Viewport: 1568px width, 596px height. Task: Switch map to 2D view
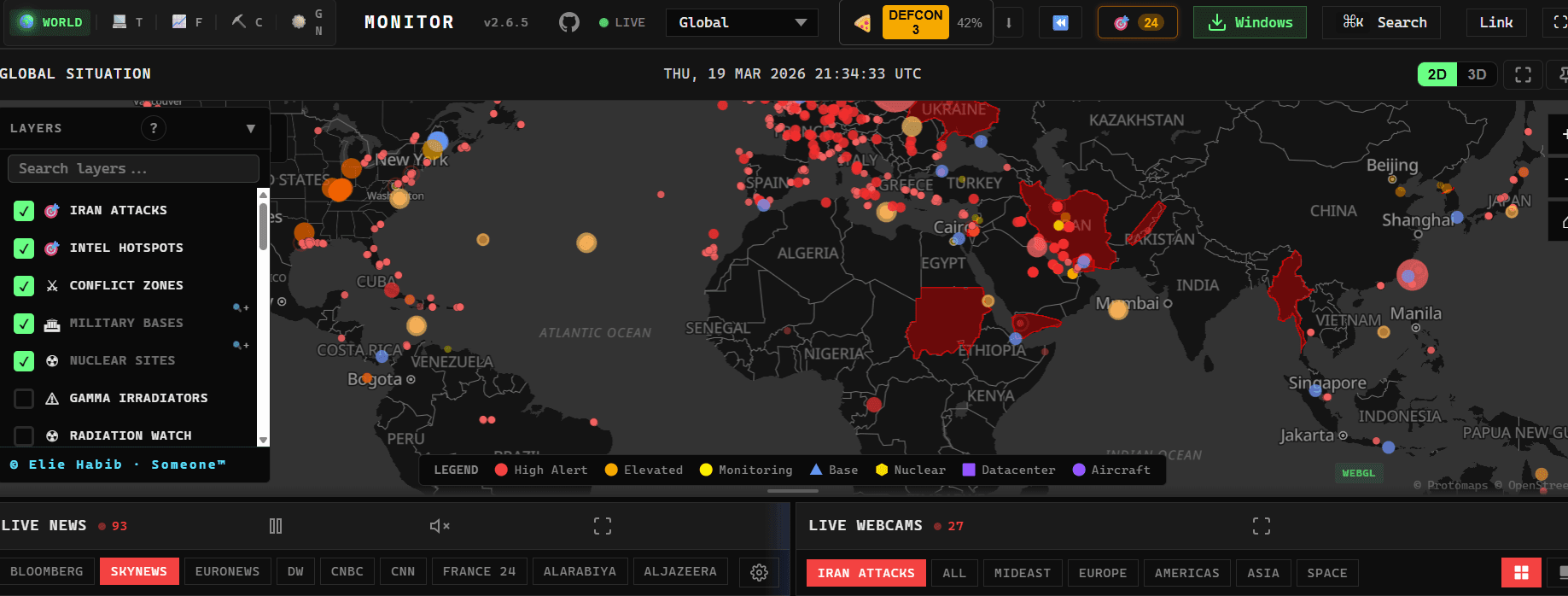coord(1437,74)
